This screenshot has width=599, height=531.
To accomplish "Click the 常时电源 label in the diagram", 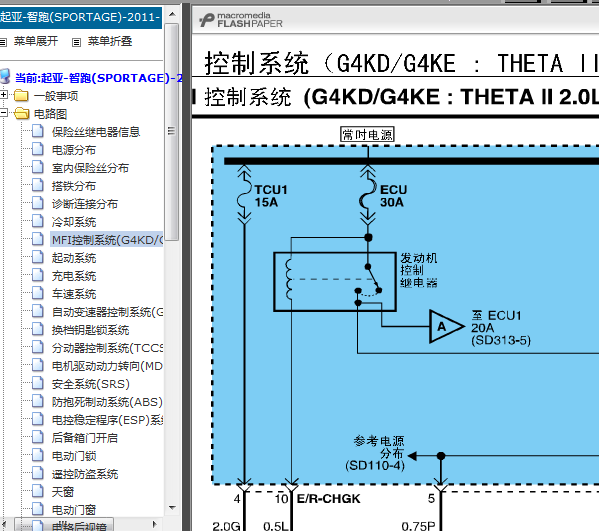I will click(367, 134).
